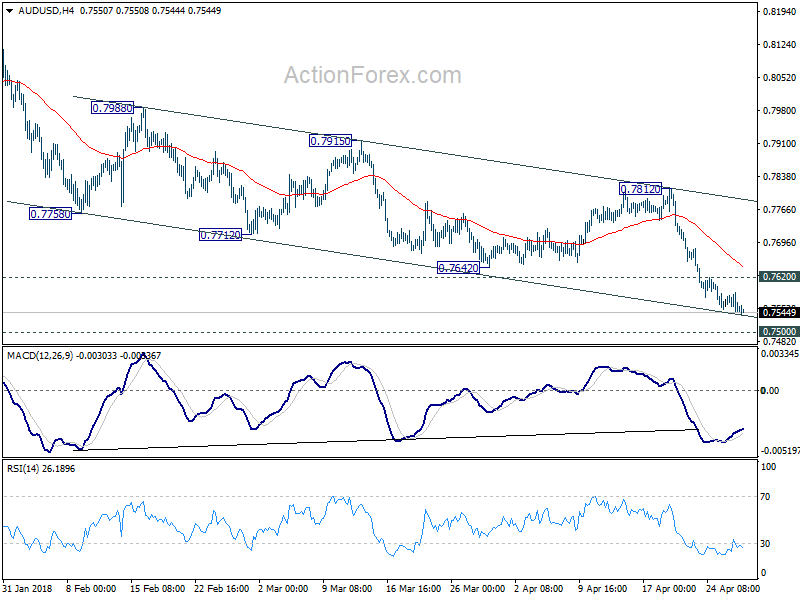Select the 0.79150 price label
Screen dimensions: 800x600
pos(331,141)
